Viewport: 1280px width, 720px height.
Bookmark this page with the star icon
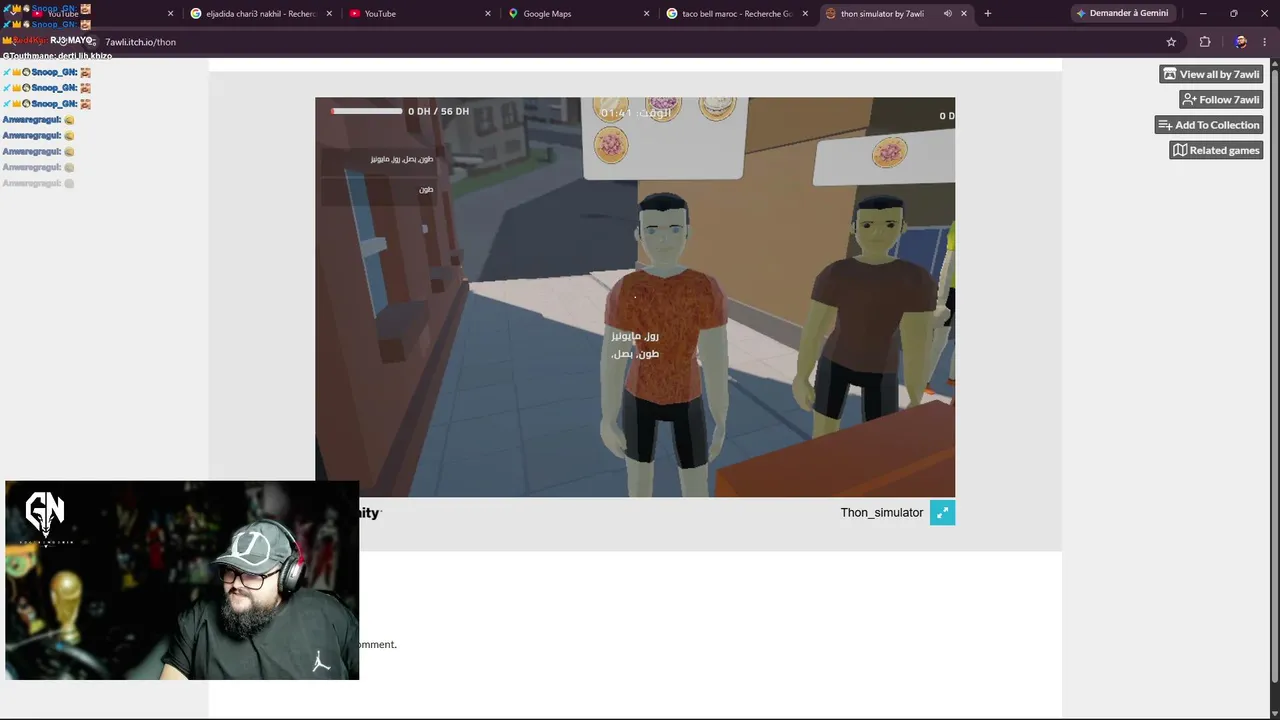pyautogui.click(x=1171, y=42)
